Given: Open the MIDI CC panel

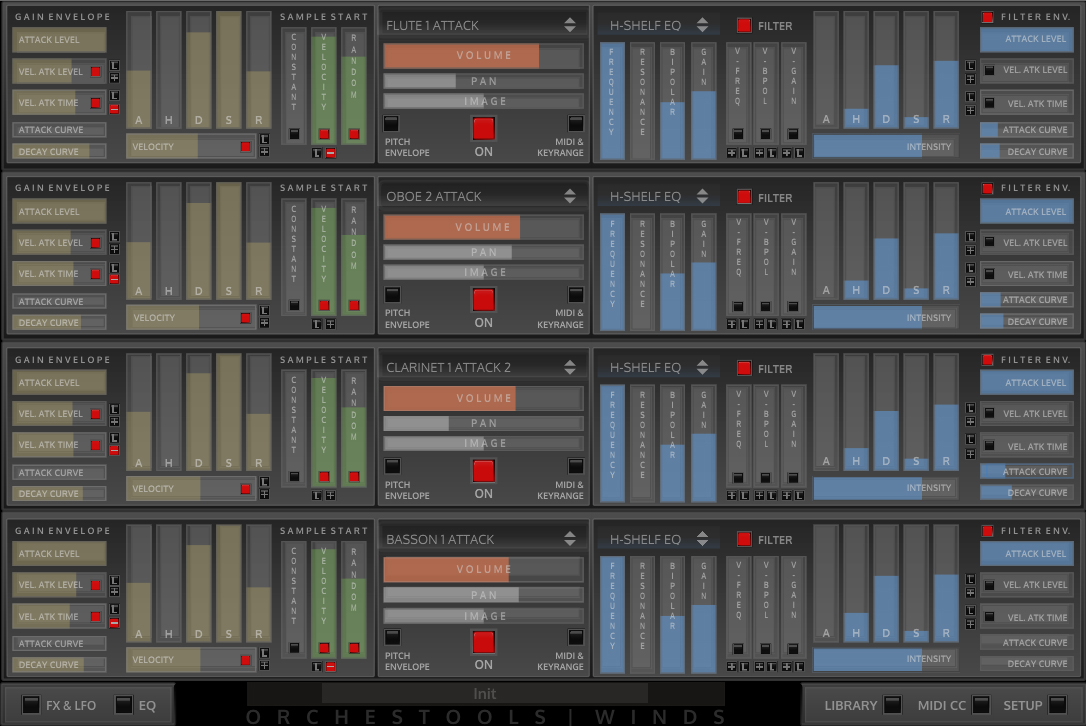Looking at the screenshot, I should point(981,705).
